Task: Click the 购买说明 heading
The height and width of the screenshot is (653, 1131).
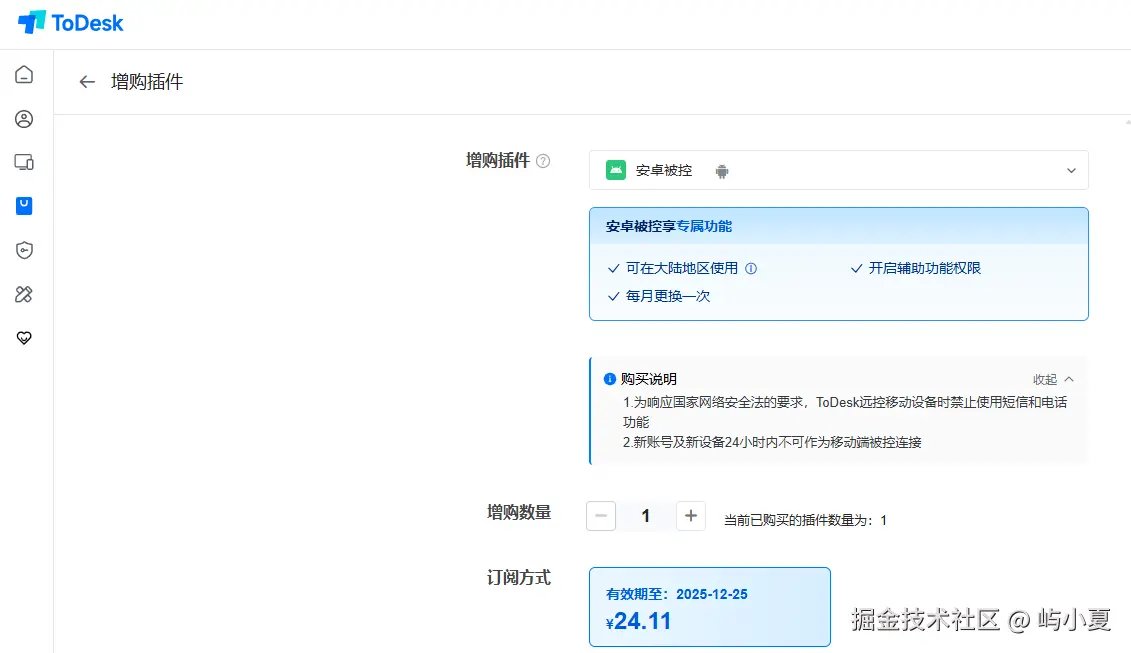Action: 648,379
